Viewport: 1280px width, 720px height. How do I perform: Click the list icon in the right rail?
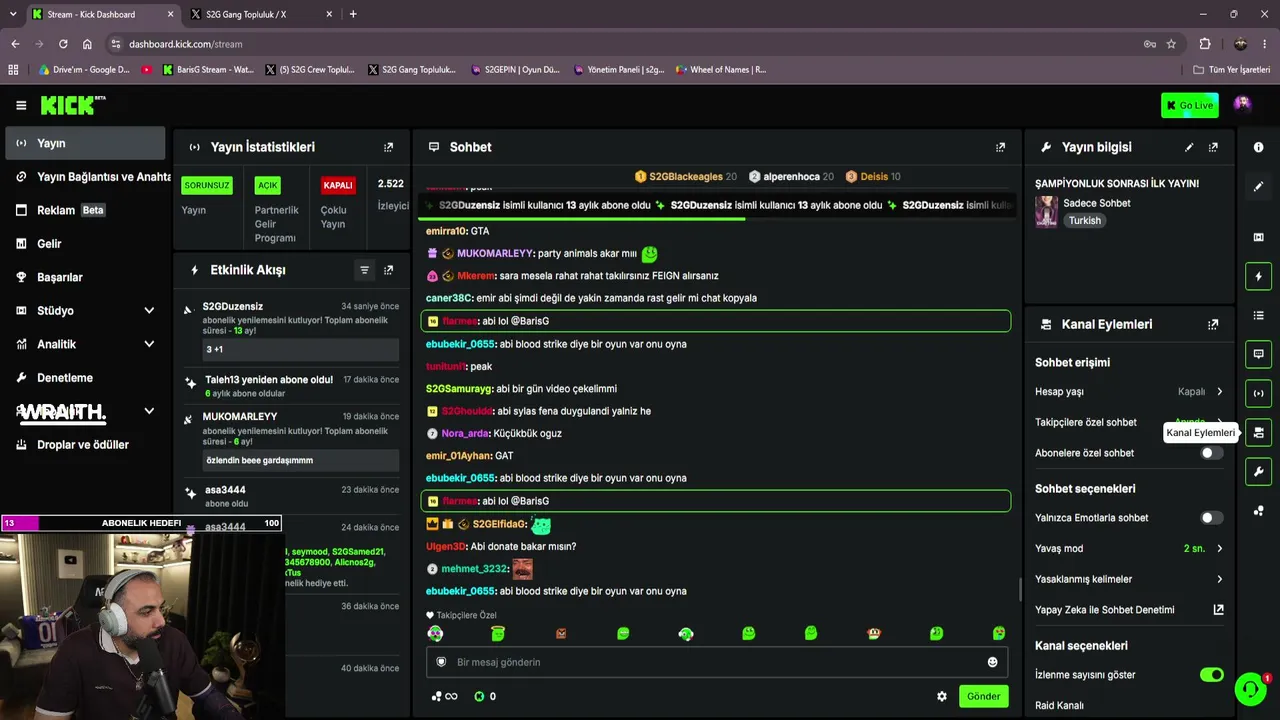[1258, 315]
